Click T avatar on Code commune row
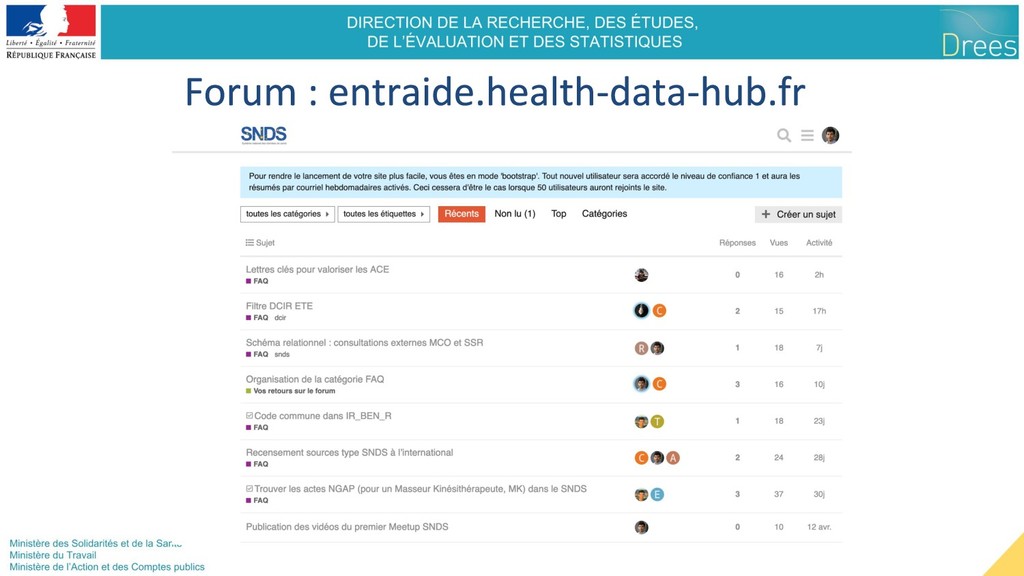 [657, 421]
